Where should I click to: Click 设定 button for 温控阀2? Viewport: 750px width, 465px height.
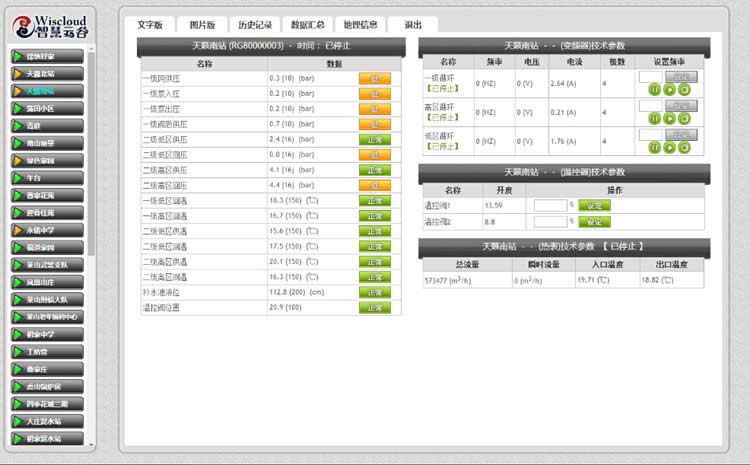click(x=594, y=222)
